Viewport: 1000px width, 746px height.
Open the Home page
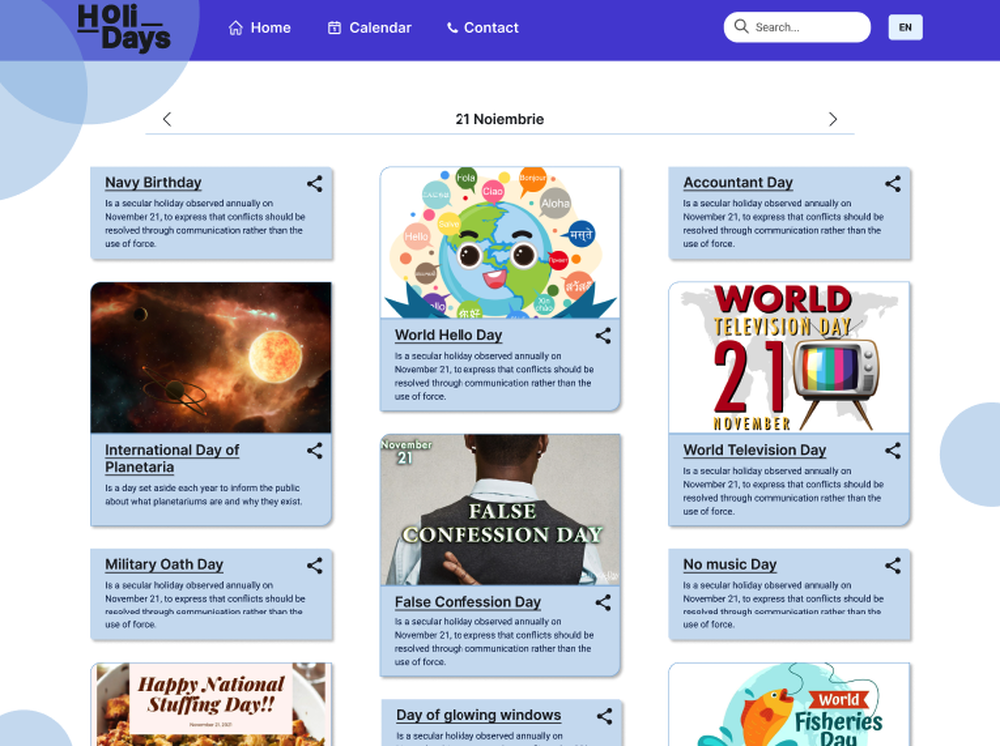click(260, 27)
